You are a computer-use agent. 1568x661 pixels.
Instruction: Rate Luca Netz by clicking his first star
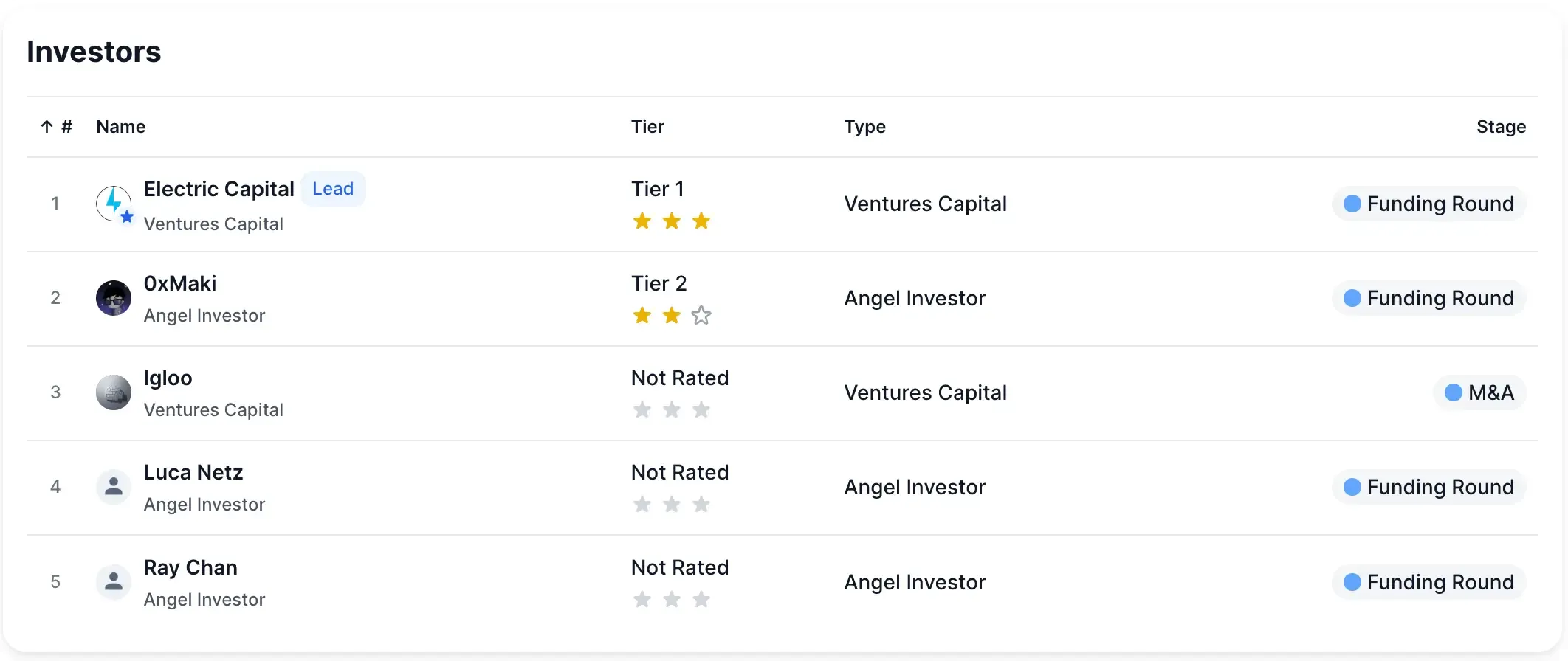coord(642,505)
